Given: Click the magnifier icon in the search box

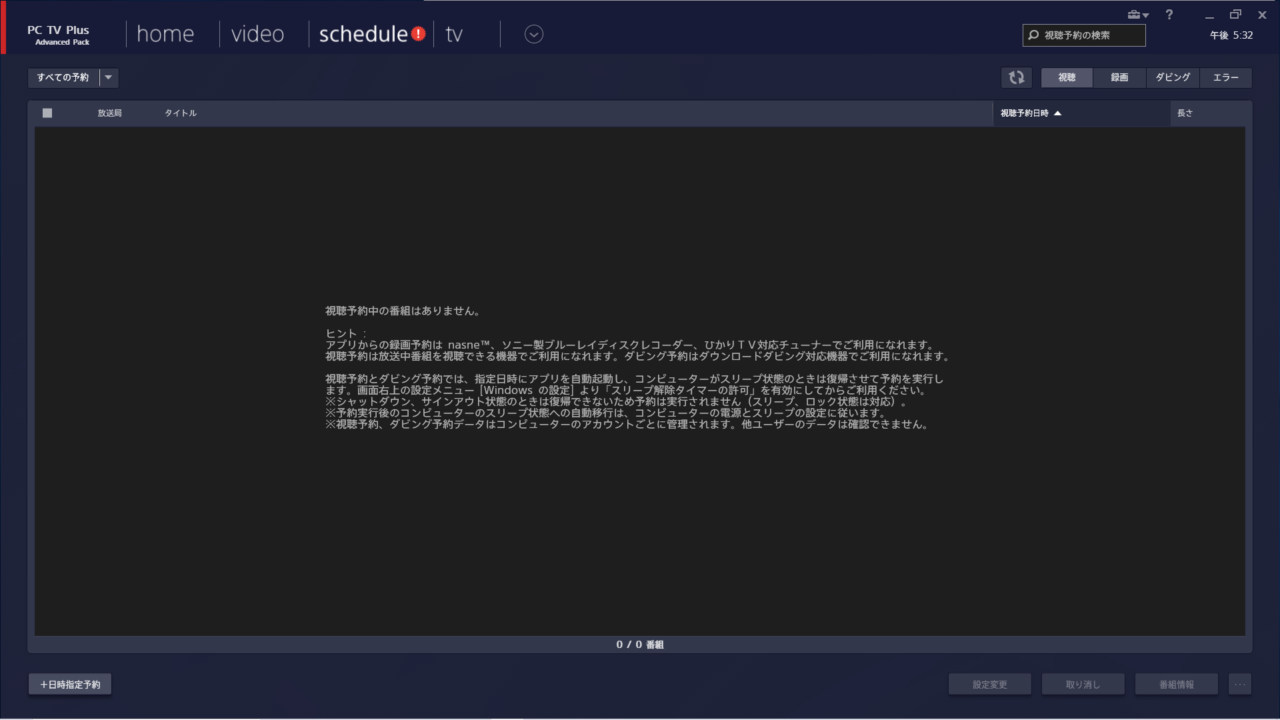Looking at the screenshot, I should 1034,35.
